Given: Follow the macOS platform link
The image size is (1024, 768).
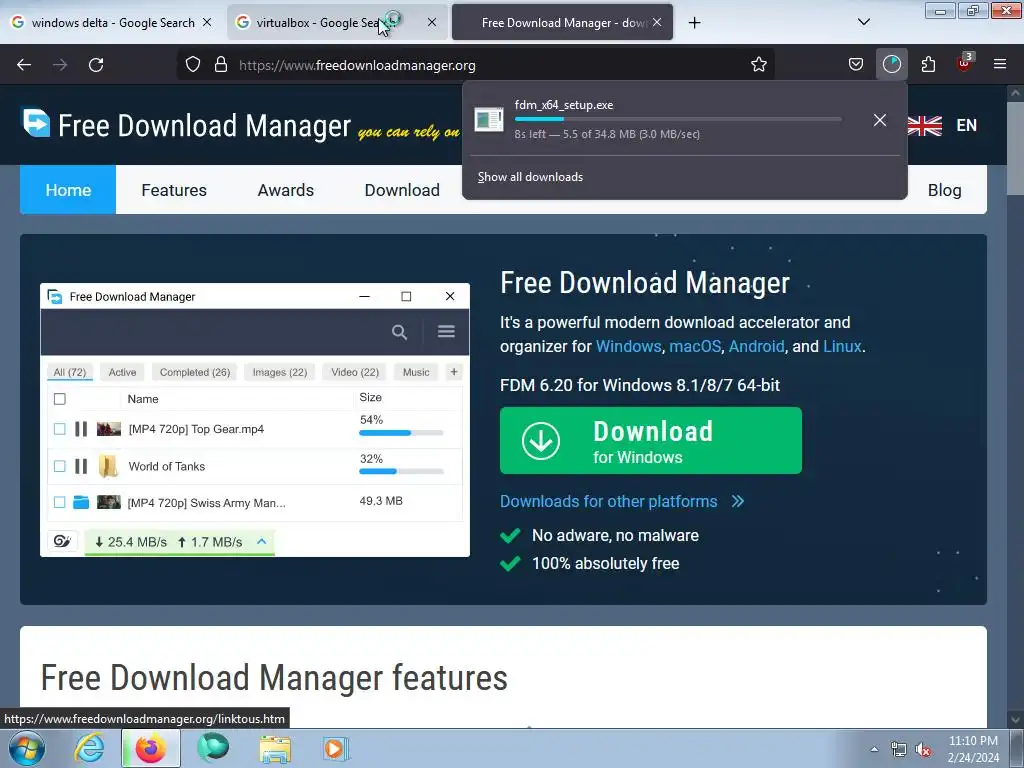Looking at the screenshot, I should (x=695, y=346).
